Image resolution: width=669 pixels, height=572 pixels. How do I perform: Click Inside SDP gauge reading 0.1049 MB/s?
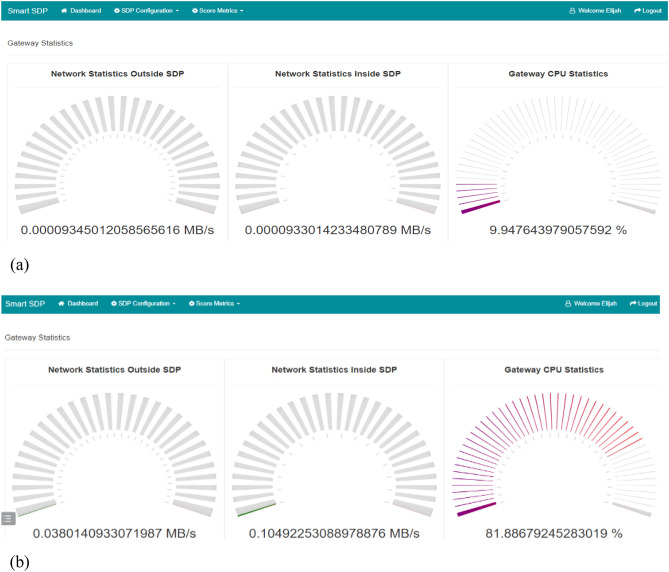click(334, 450)
